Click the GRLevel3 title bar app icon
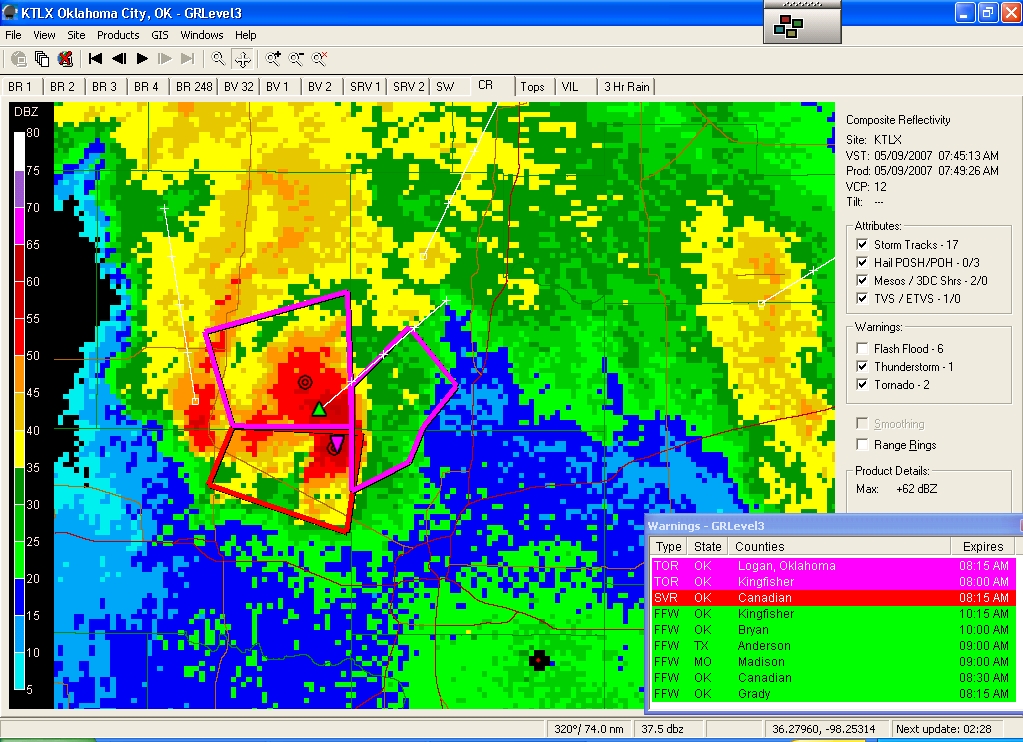This screenshot has height=742, width=1023. pyautogui.click(x=10, y=12)
